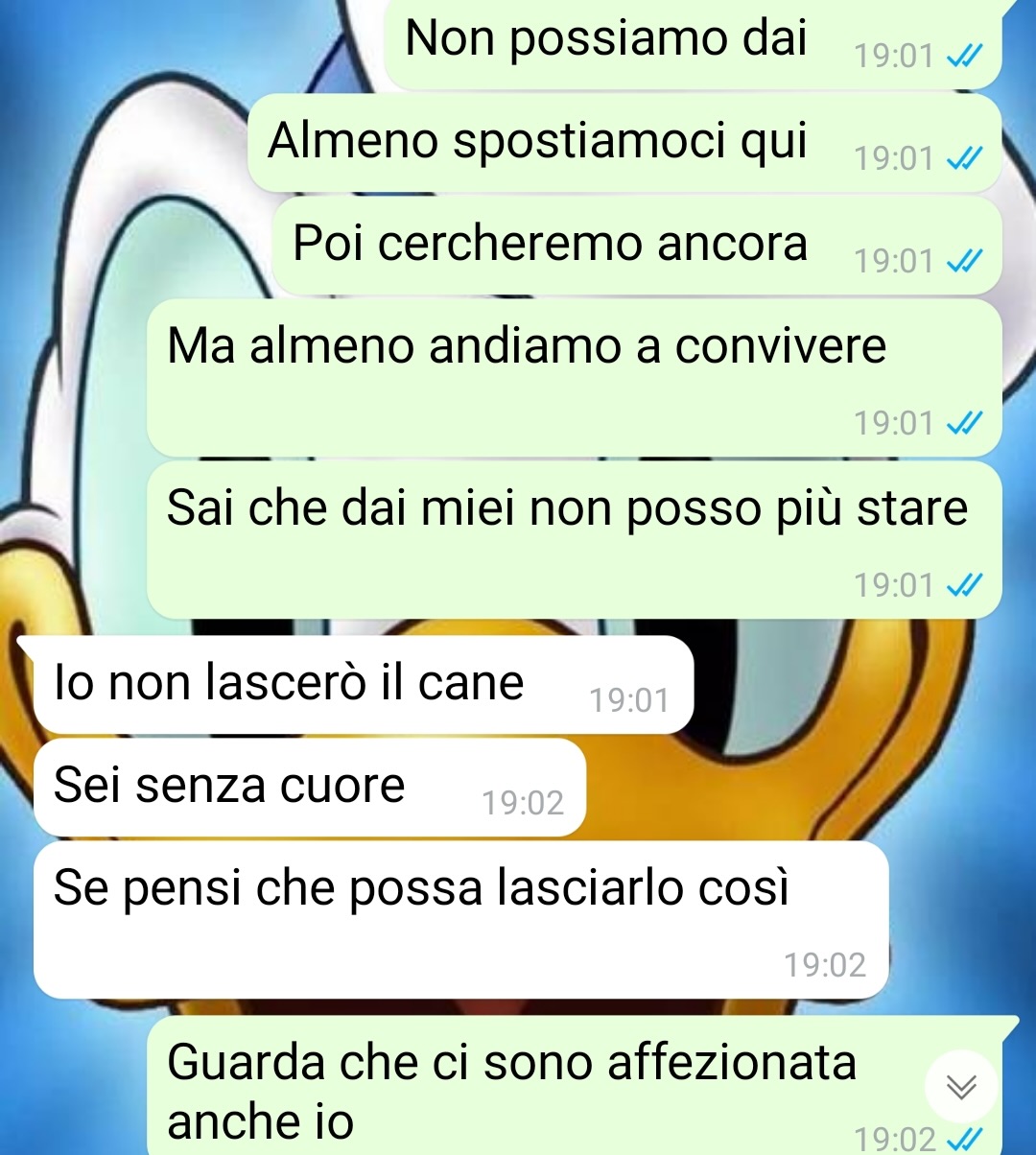
Task: Tap blue ticks on 'Poi cercheremo ancora'
Action: point(964,261)
